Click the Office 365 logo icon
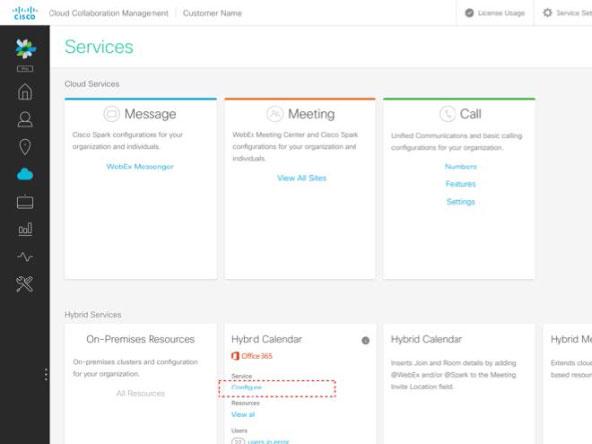This screenshot has height=444, width=592. coord(235,356)
